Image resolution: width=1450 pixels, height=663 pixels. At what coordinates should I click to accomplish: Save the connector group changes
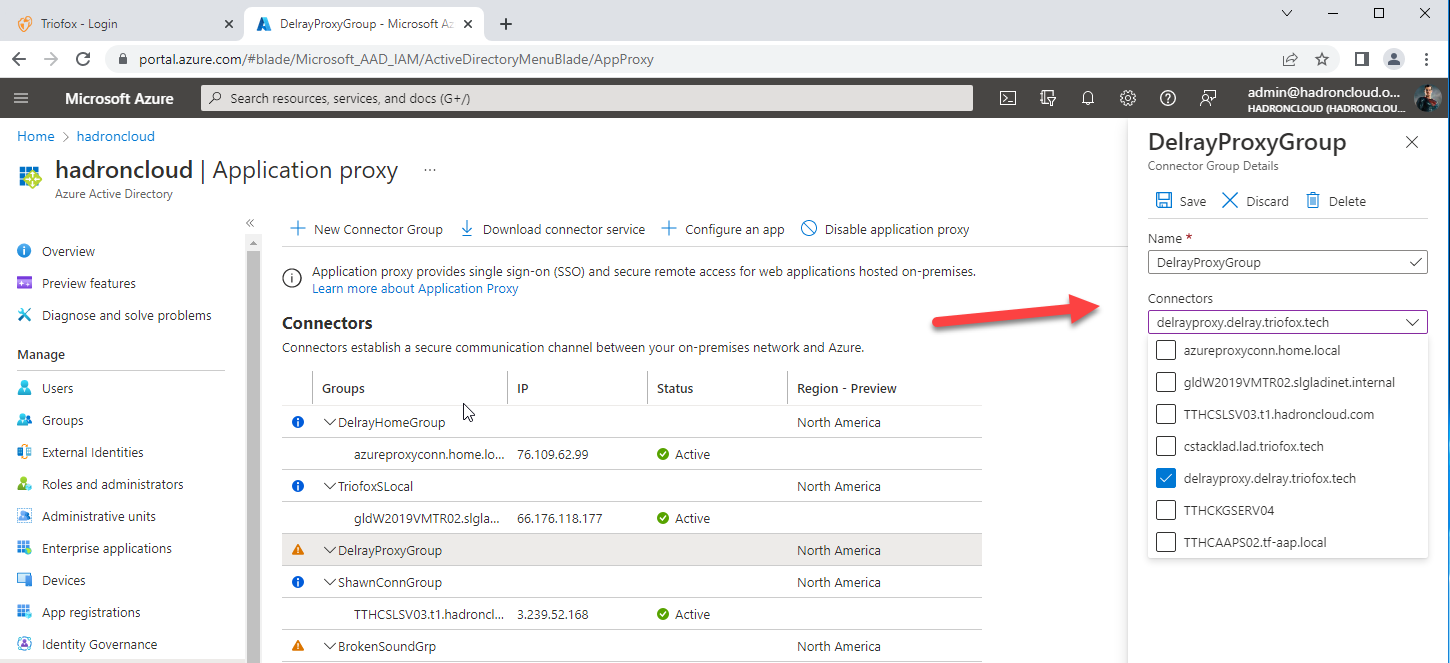tap(1181, 201)
